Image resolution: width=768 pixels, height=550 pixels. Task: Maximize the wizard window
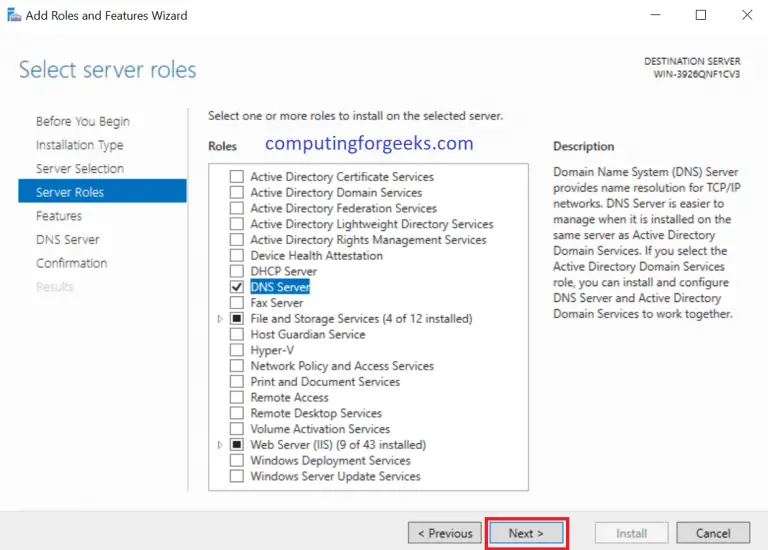coord(701,15)
